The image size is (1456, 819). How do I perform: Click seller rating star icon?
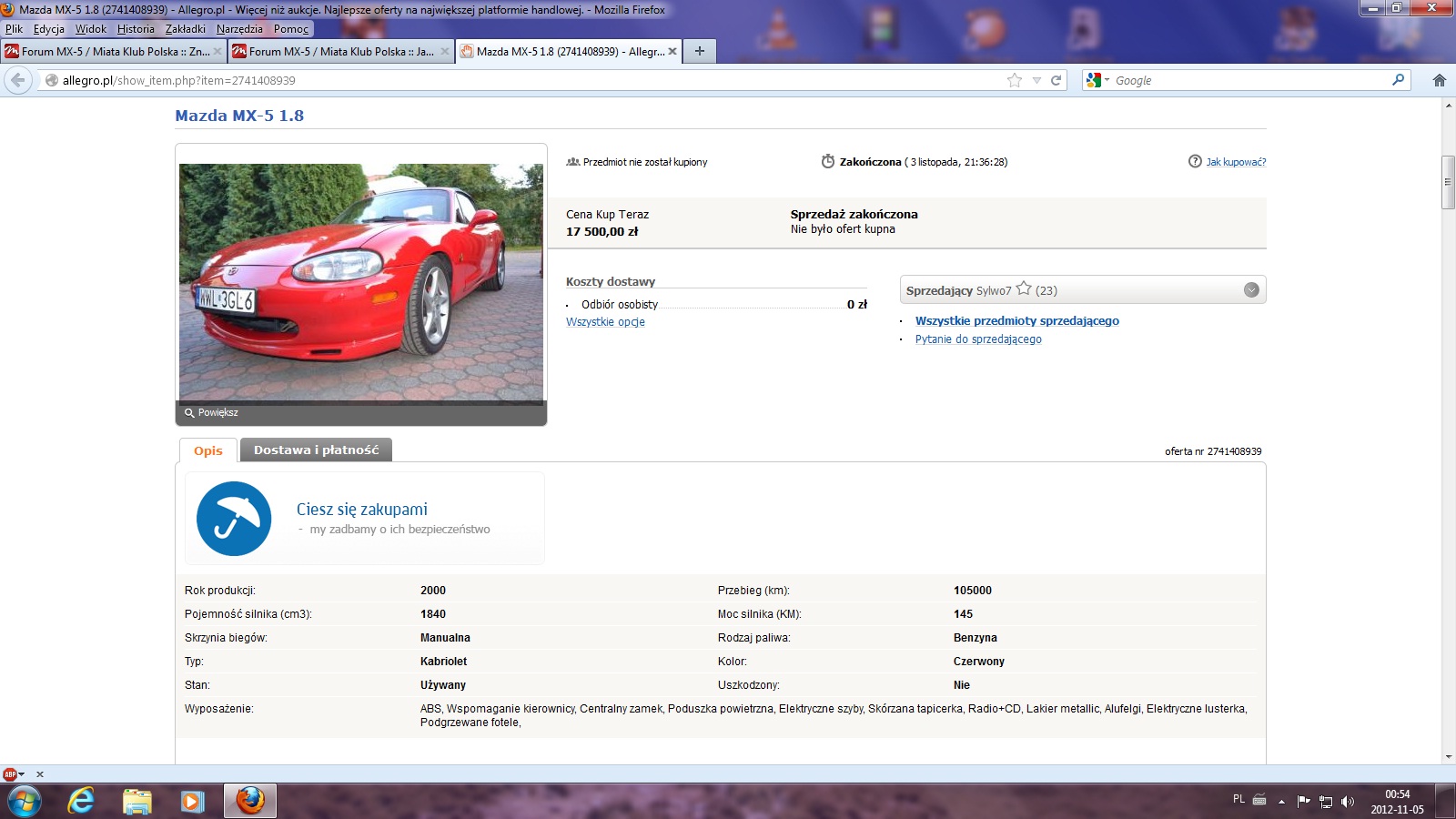pos(1024,288)
